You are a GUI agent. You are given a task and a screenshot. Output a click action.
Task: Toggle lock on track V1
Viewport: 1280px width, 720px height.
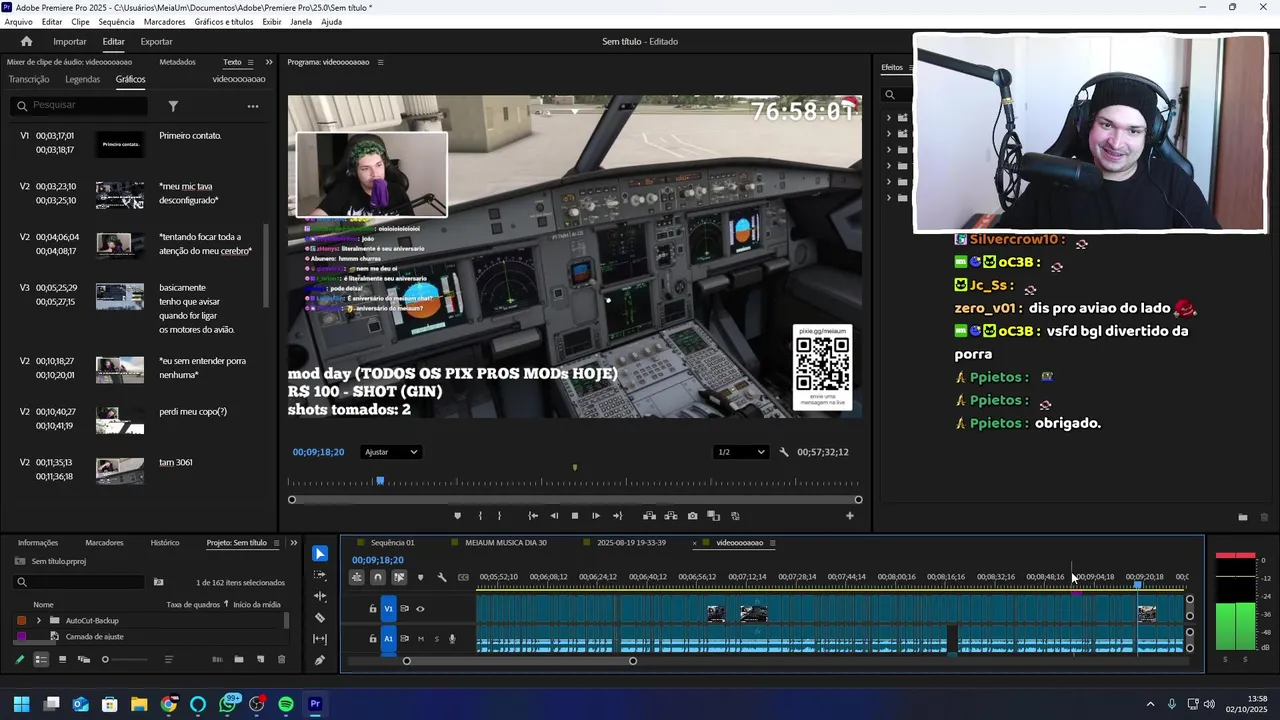click(373, 609)
